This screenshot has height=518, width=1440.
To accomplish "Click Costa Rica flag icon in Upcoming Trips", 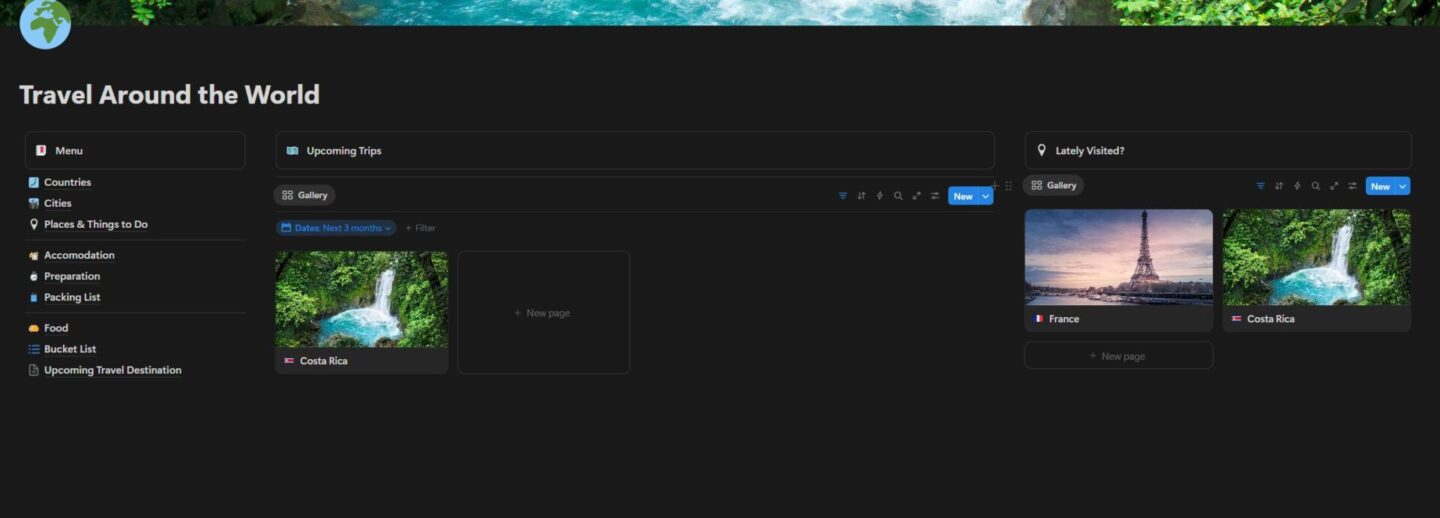I will pos(289,361).
